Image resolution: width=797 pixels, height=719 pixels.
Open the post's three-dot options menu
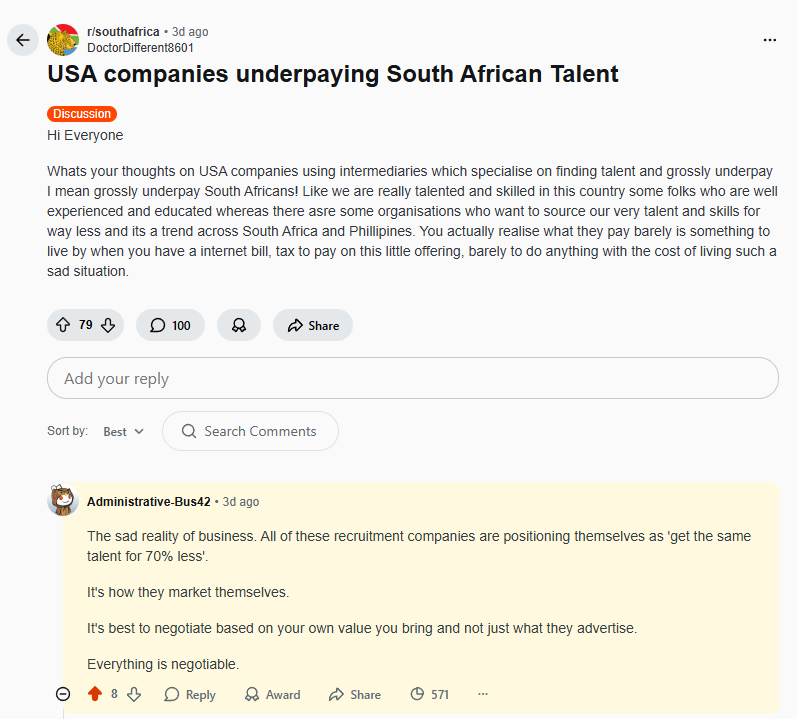click(x=769, y=40)
